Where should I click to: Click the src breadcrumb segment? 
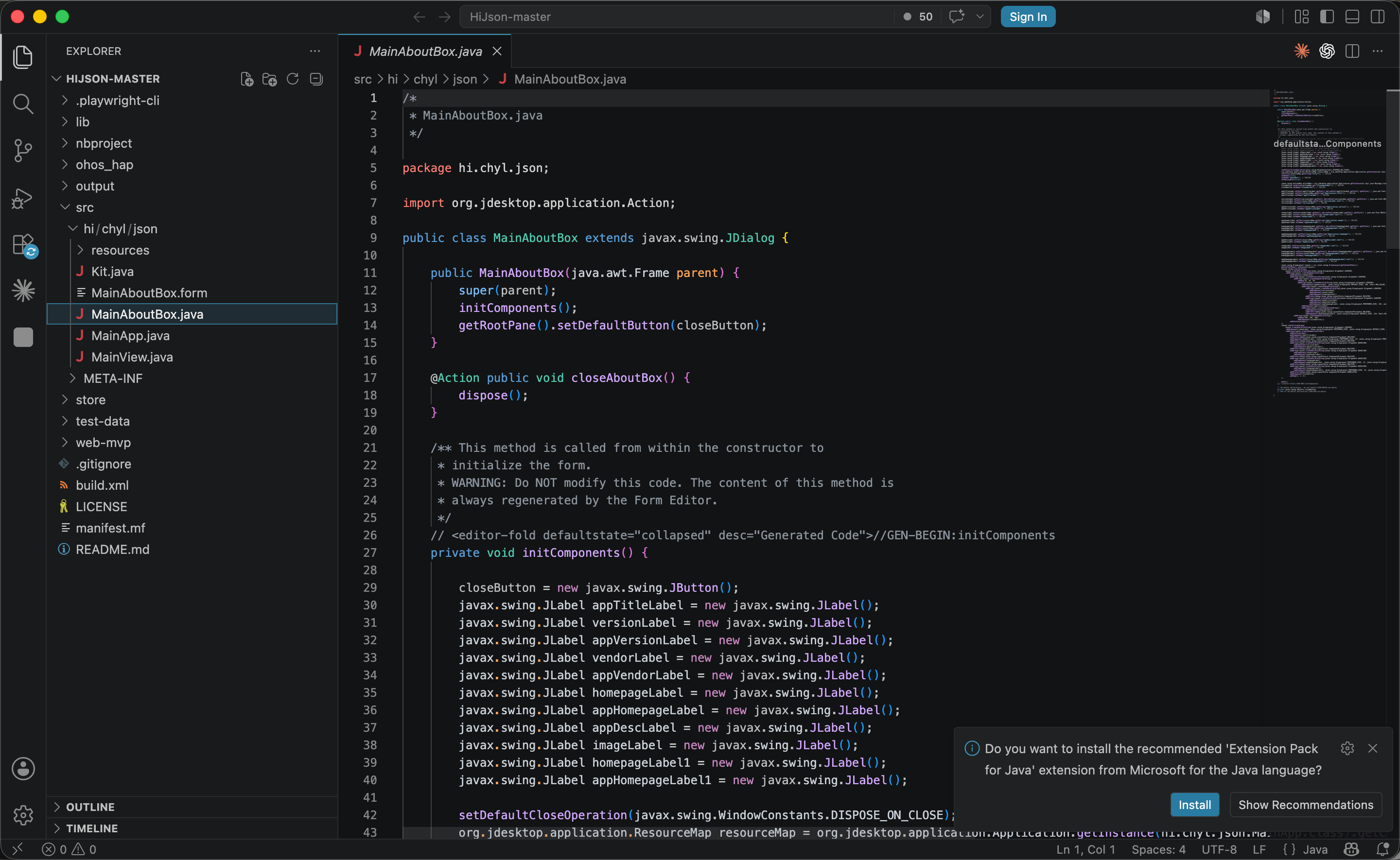coord(362,79)
